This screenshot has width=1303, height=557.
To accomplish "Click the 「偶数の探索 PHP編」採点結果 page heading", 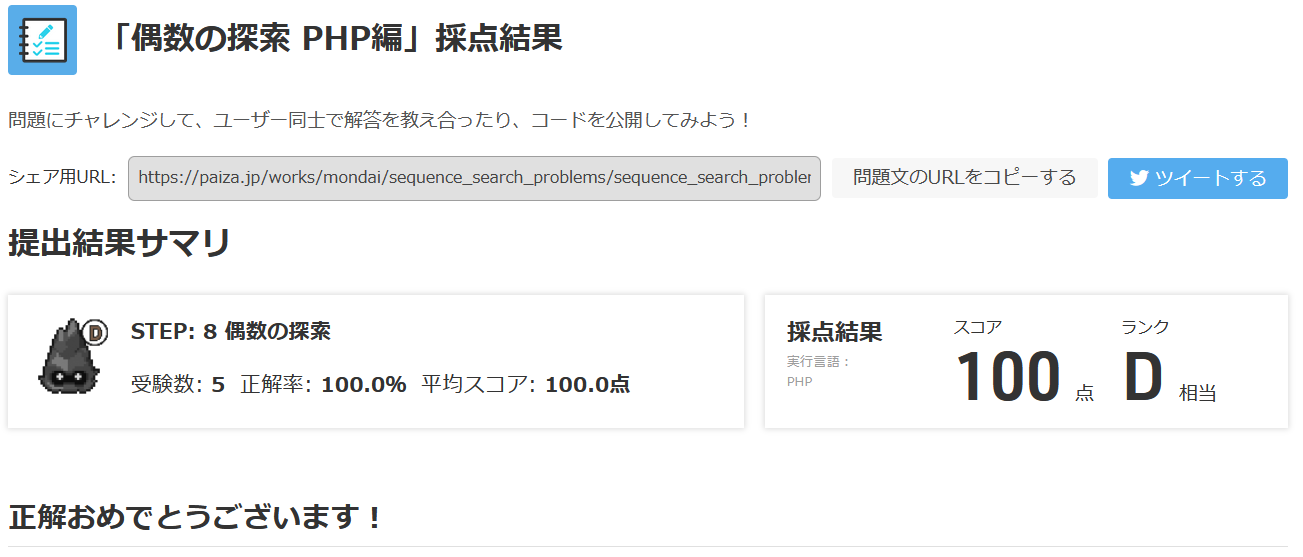I will pyautogui.click(x=335, y=38).
